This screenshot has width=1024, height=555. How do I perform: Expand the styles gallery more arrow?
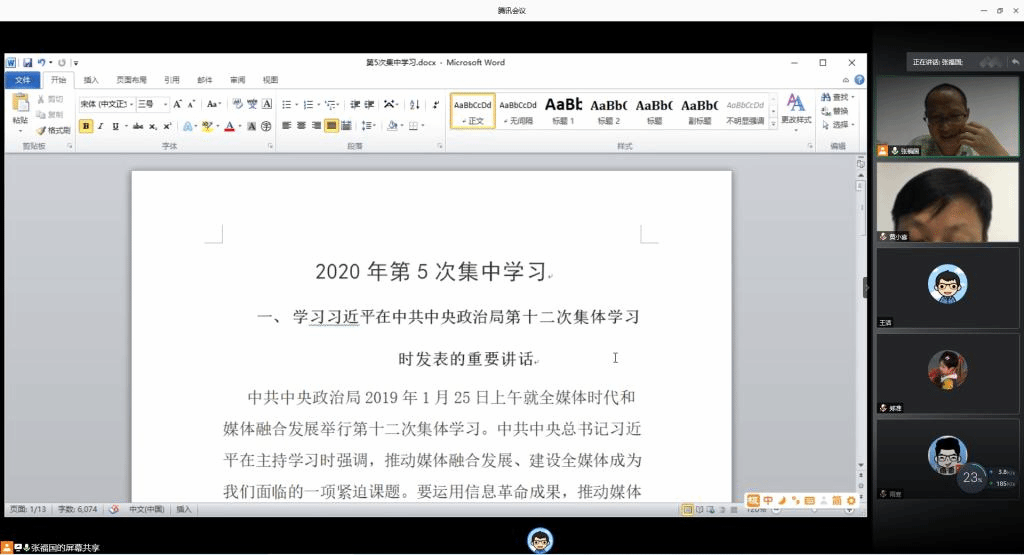[x=772, y=122]
